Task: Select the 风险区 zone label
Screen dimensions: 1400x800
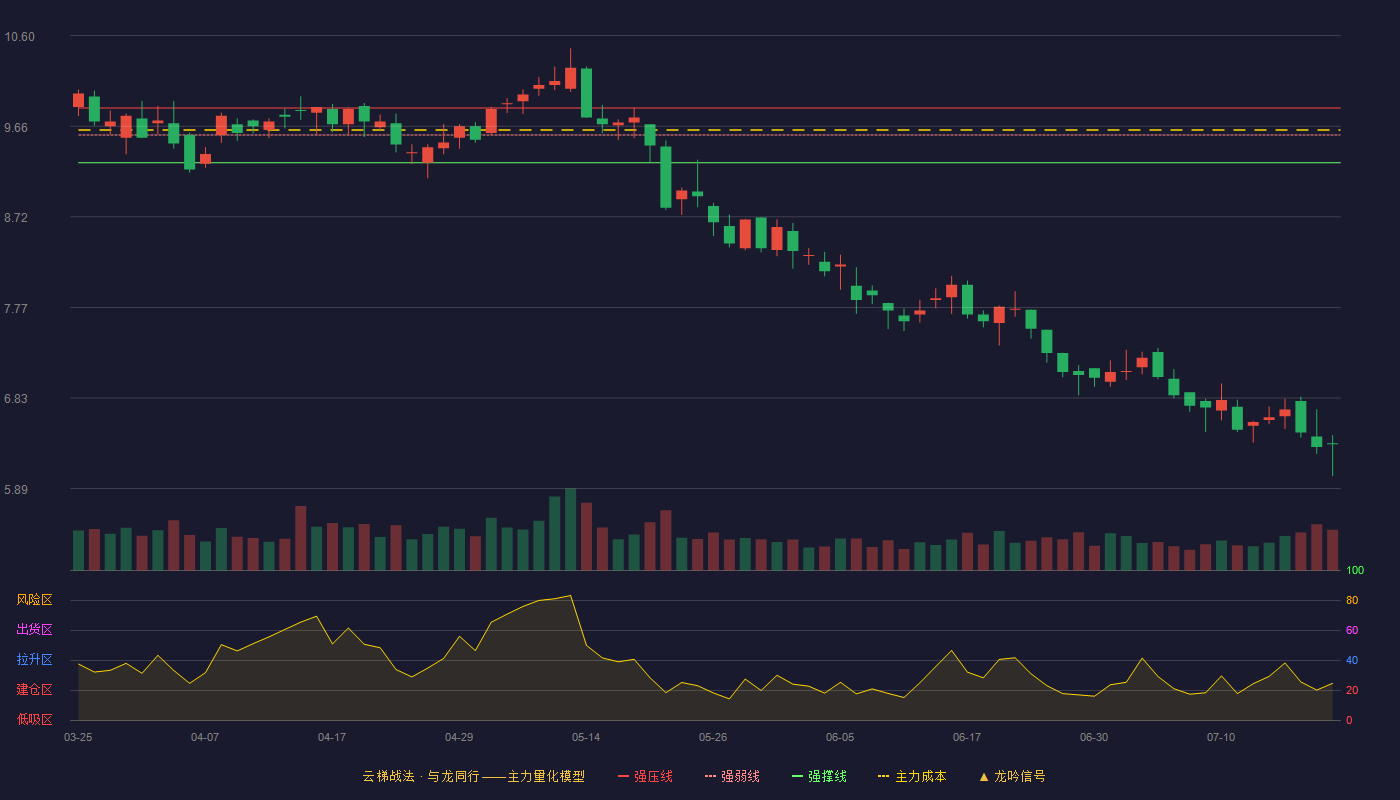Action: click(x=34, y=600)
